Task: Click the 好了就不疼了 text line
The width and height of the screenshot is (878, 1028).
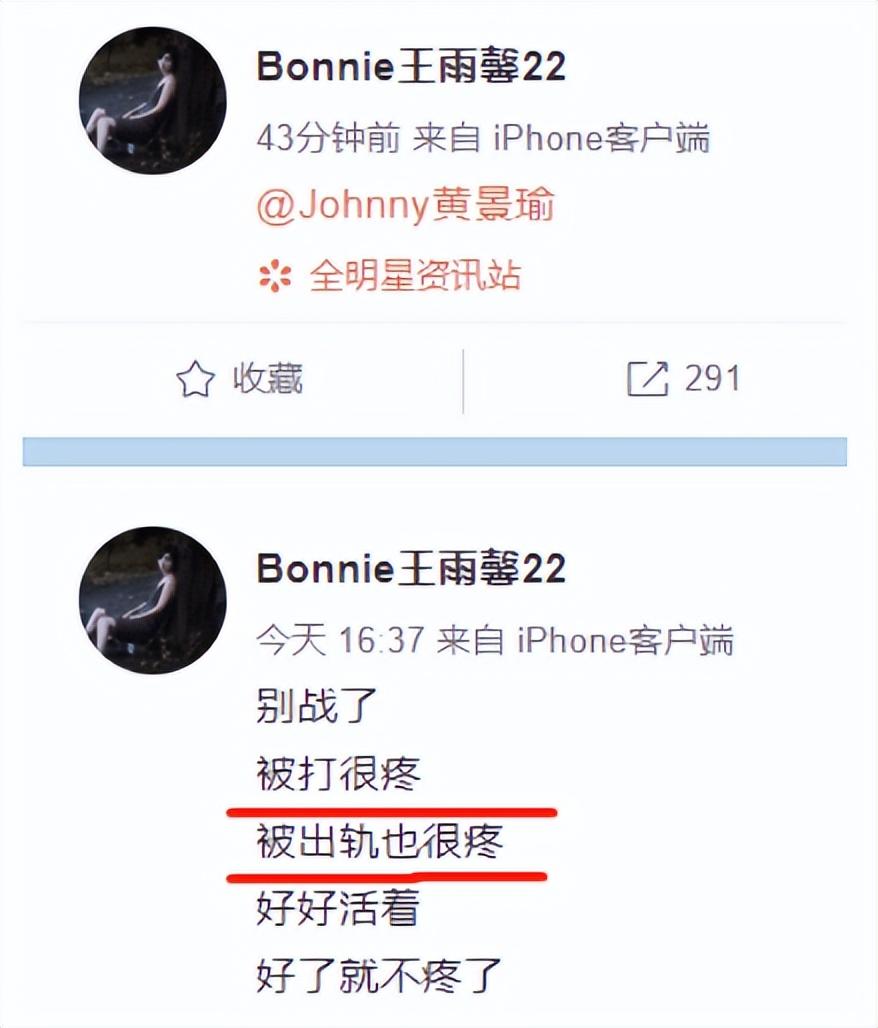Action: 378,976
